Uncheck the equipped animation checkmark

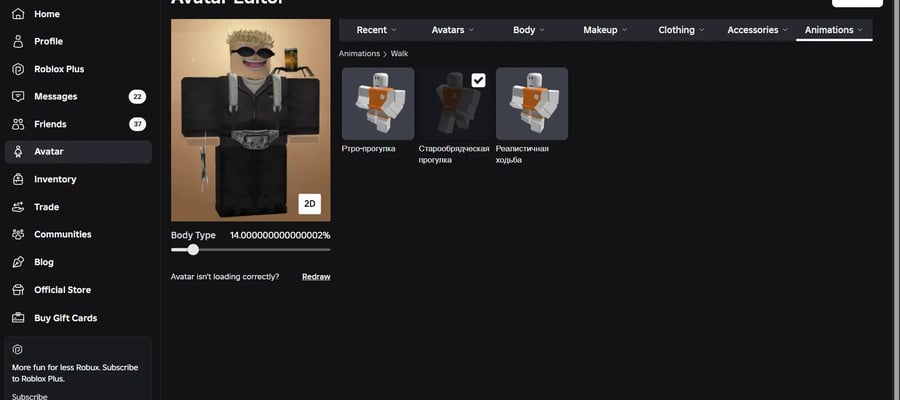(478, 80)
